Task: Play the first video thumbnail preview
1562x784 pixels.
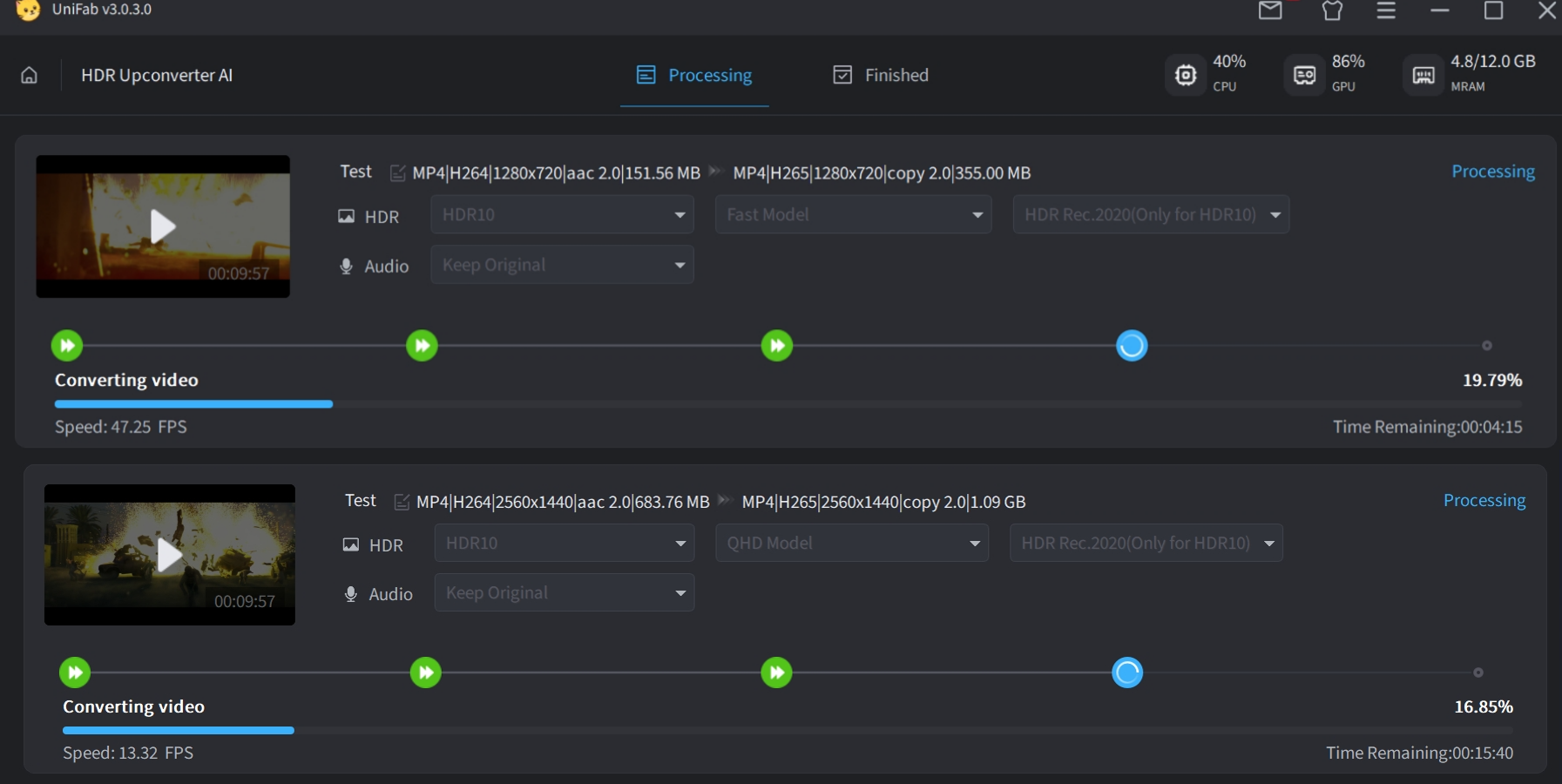Action: point(163,226)
